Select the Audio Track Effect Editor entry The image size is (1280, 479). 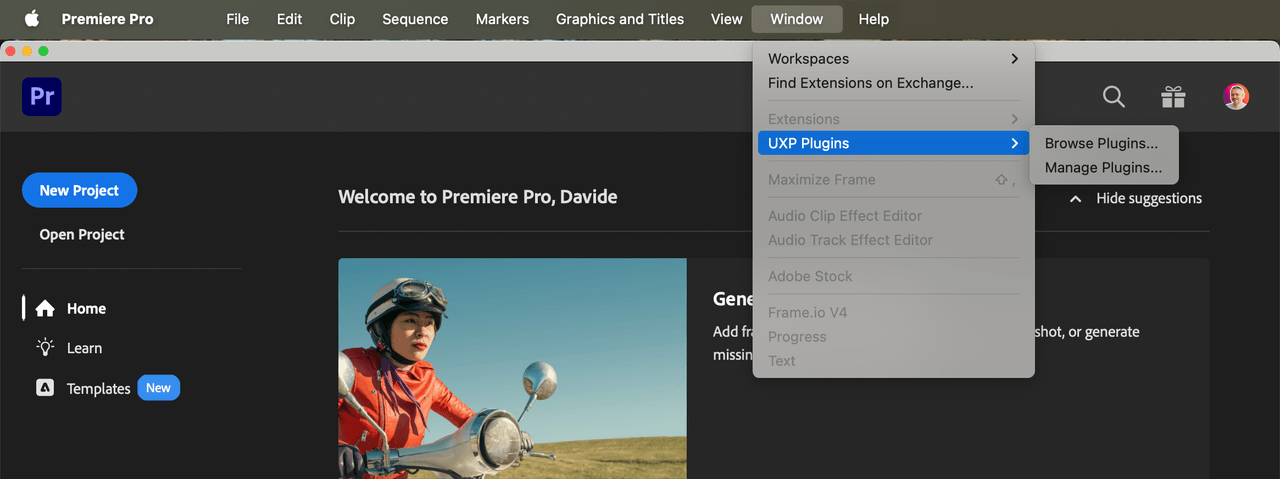pyautogui.click(x=894, y=240)
